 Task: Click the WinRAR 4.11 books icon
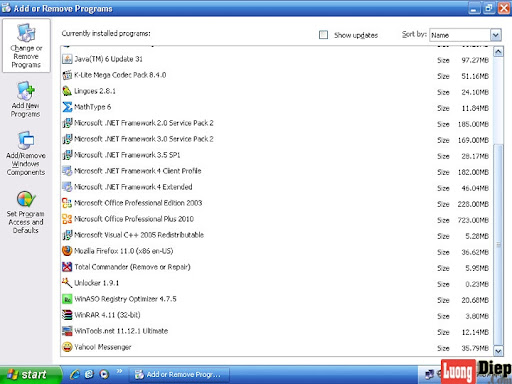(x=67, y=315)
